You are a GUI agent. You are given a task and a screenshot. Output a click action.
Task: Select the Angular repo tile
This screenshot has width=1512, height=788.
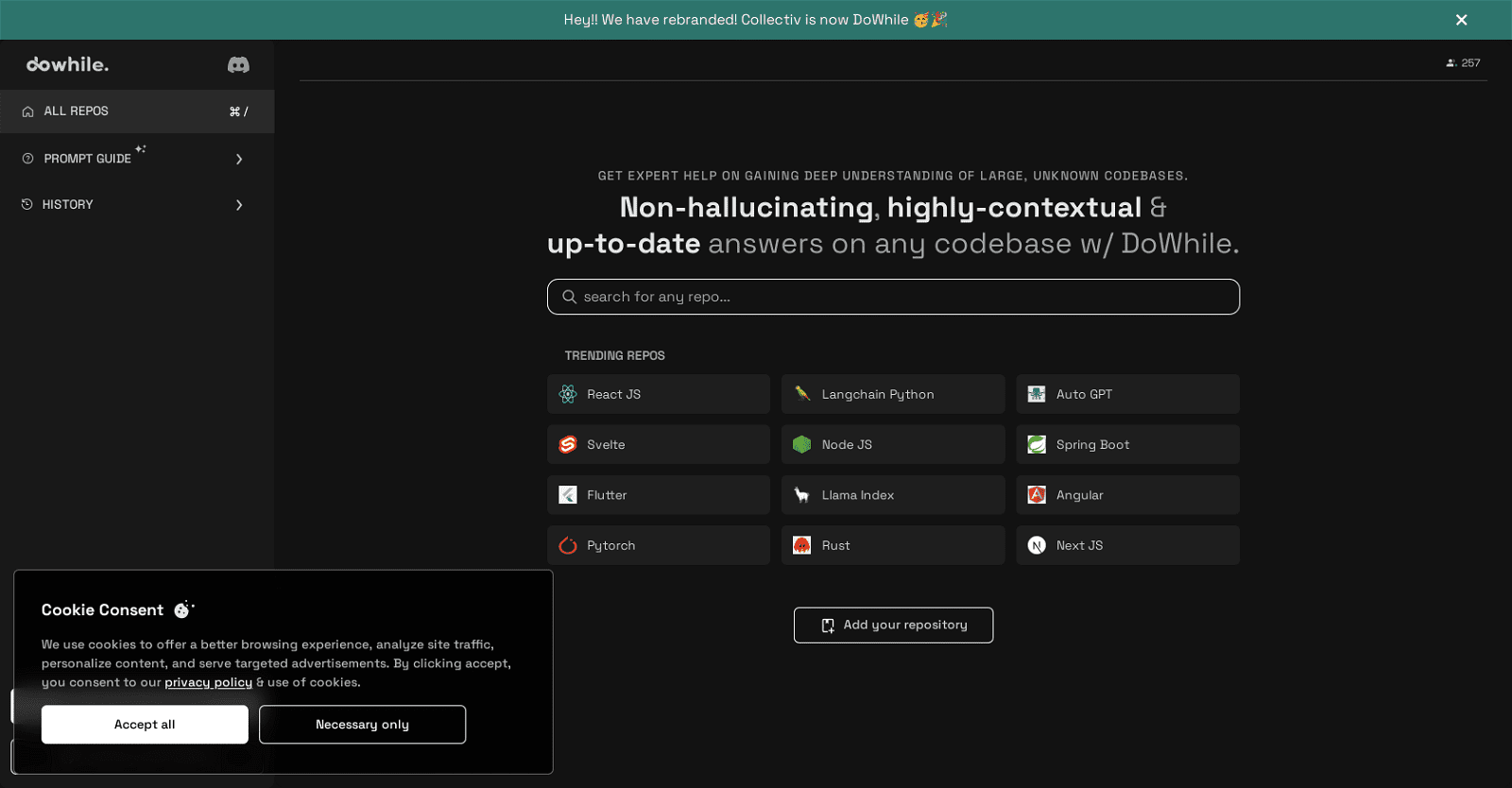click(1126, 495)
